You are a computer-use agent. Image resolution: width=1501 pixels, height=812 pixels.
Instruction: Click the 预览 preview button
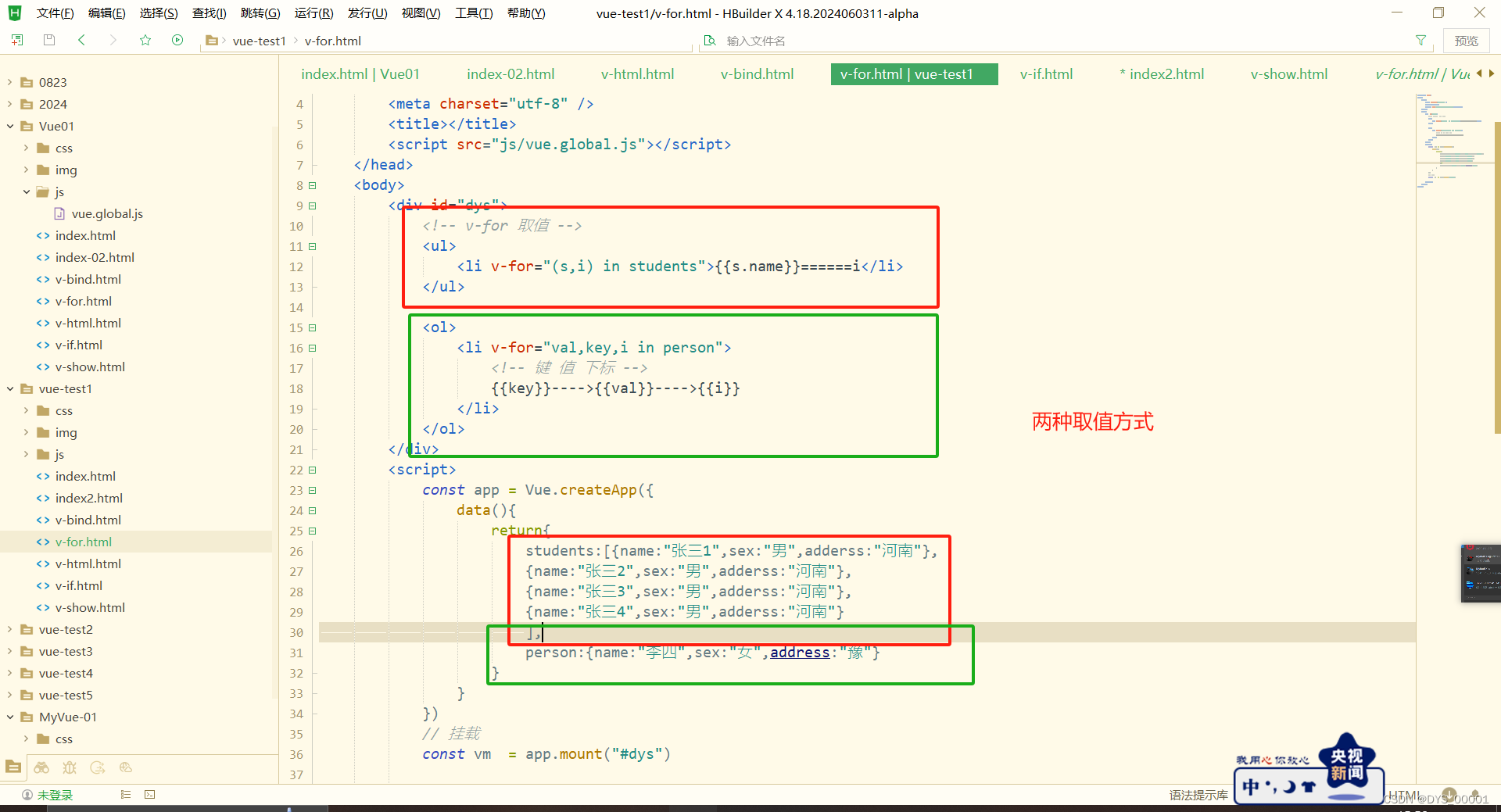[1466, 41]
